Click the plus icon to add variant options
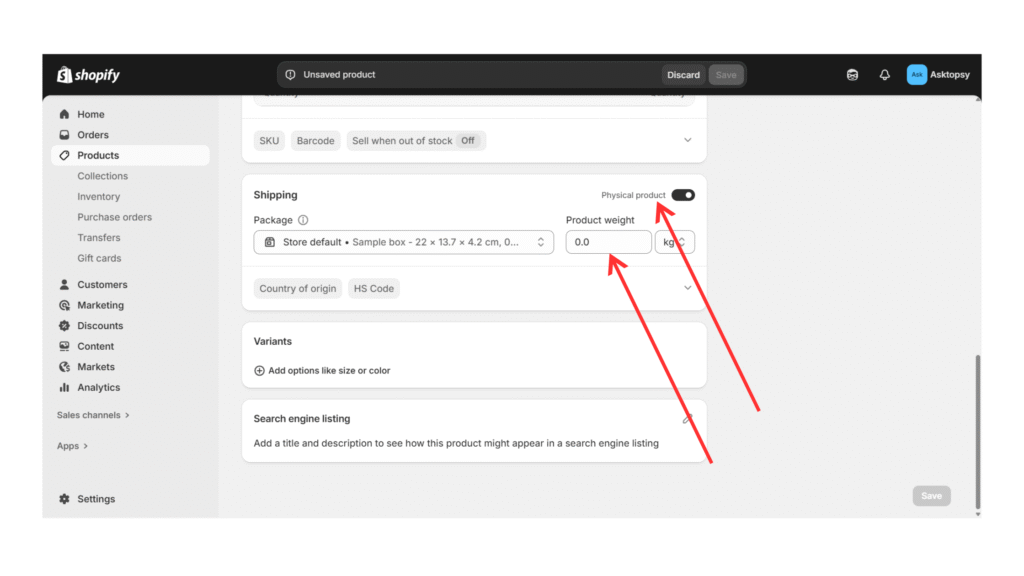This screenshot has width=1024, height=576. [x=260, y=371]
